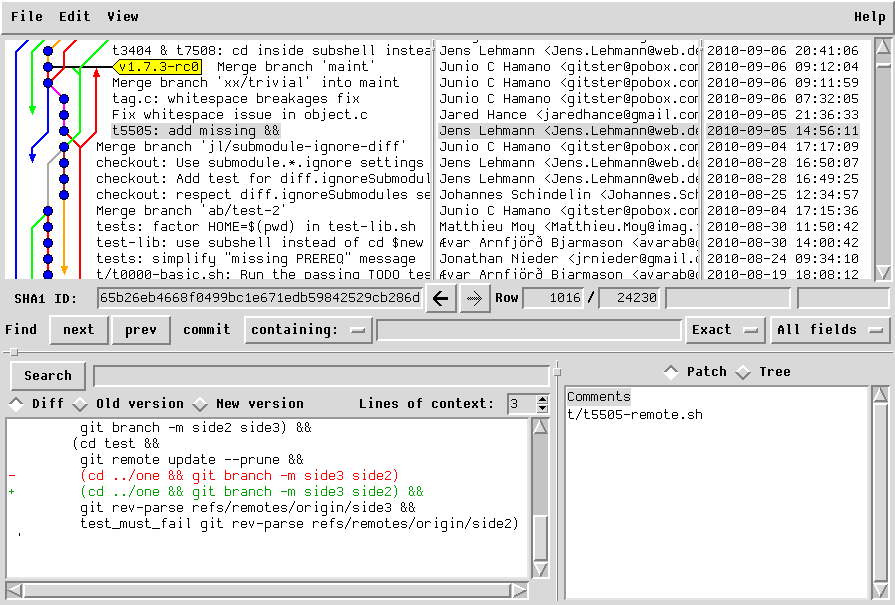Click the Find next button
895x605 pixels.
[x=79, y=330]
